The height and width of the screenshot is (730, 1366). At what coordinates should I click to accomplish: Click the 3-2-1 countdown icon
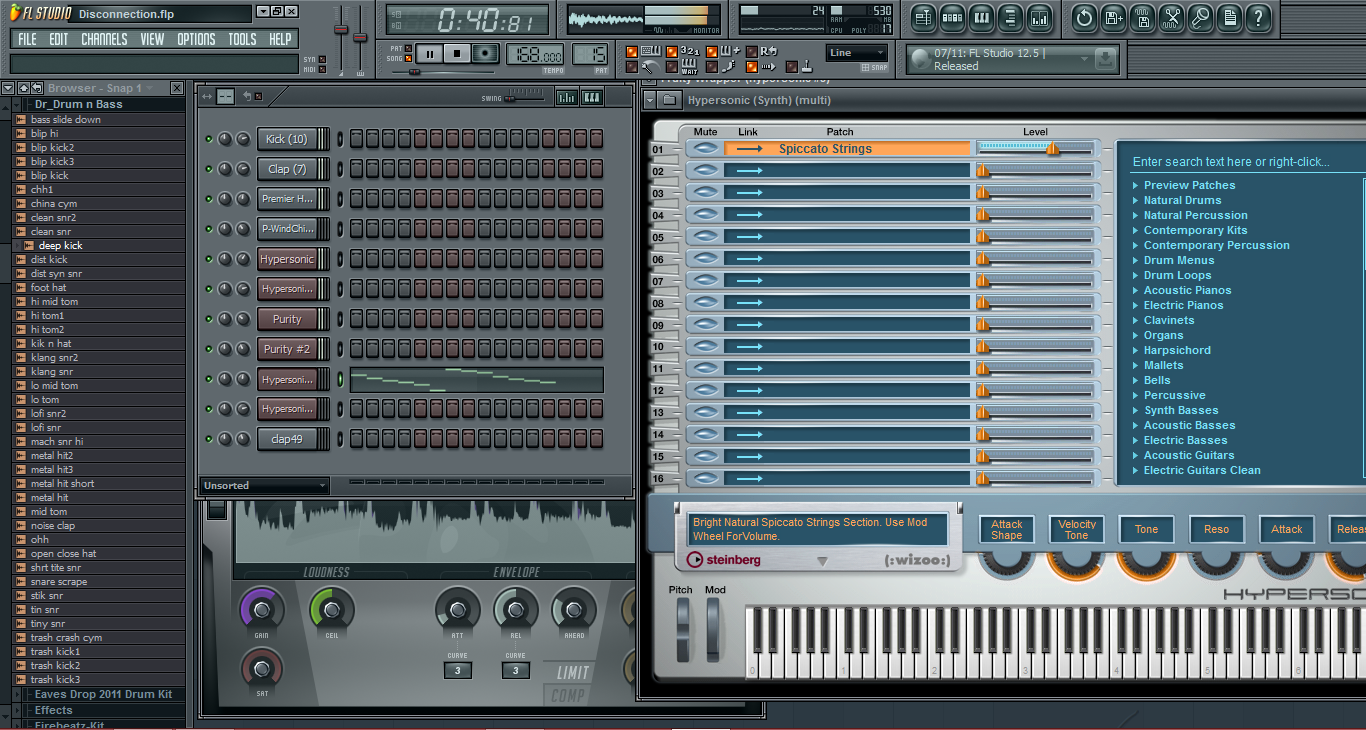pyautogui.click(x=690, y=51)
